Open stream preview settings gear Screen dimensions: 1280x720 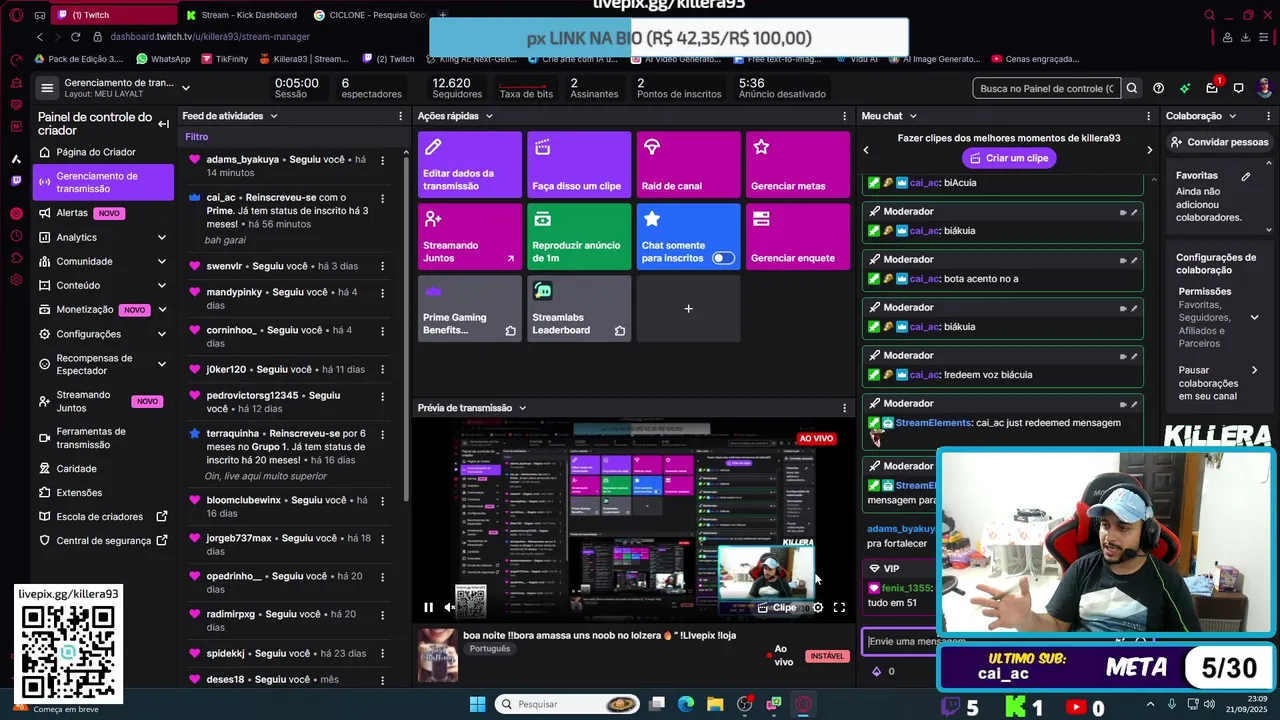(818, 607)
